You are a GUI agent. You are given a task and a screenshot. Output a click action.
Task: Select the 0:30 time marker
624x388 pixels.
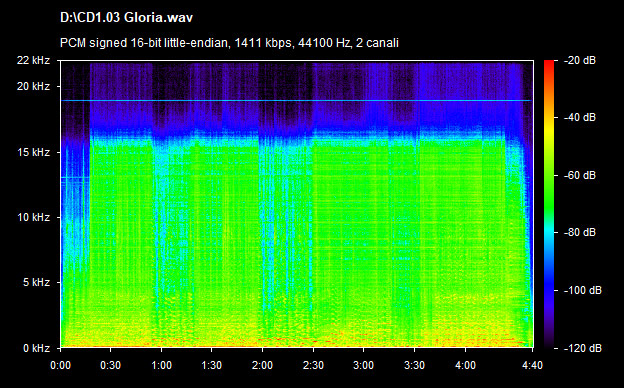click(x=111, y=365)
